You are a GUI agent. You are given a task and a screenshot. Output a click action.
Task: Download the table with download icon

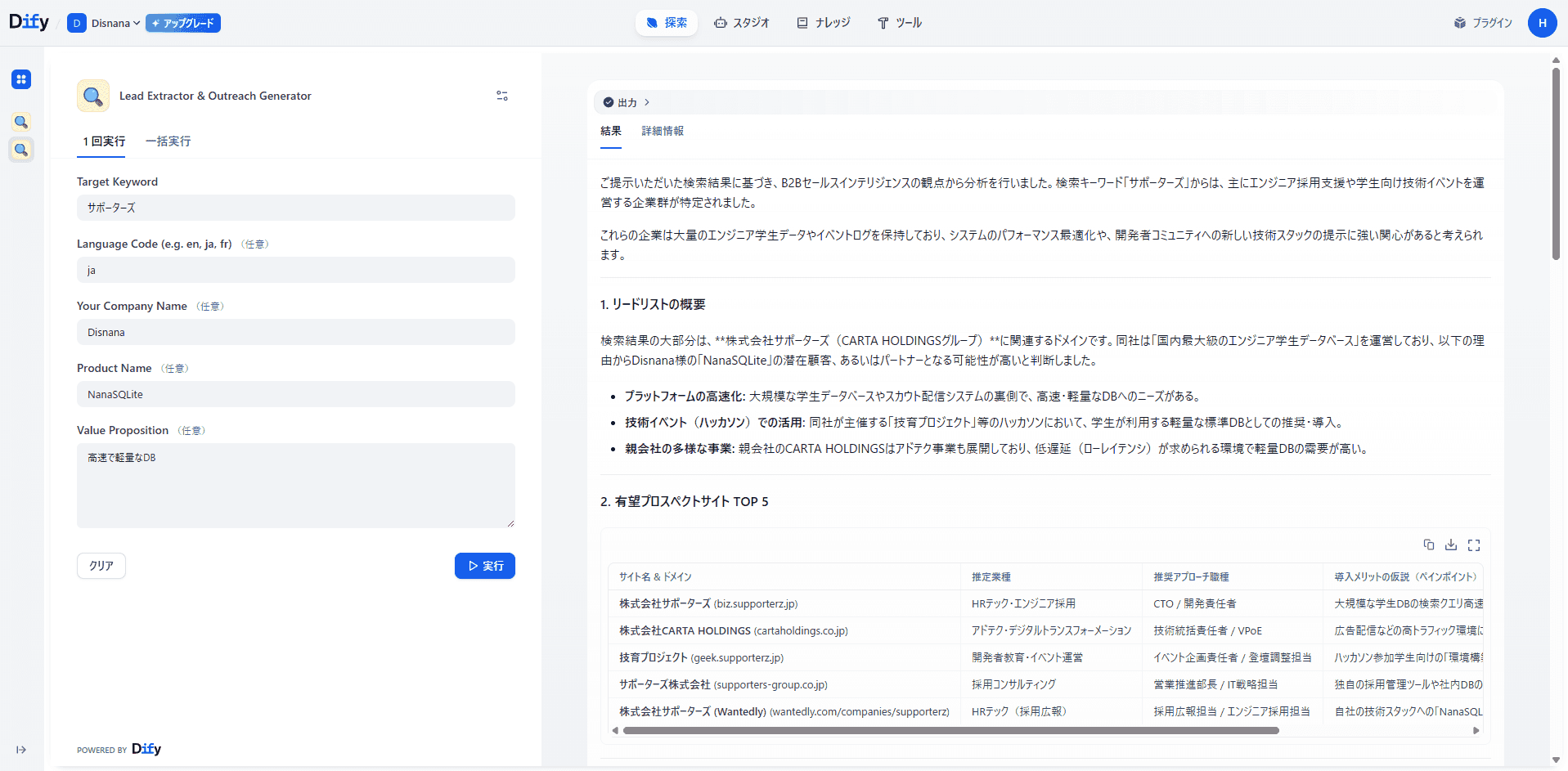click(x=1451, y=545)
